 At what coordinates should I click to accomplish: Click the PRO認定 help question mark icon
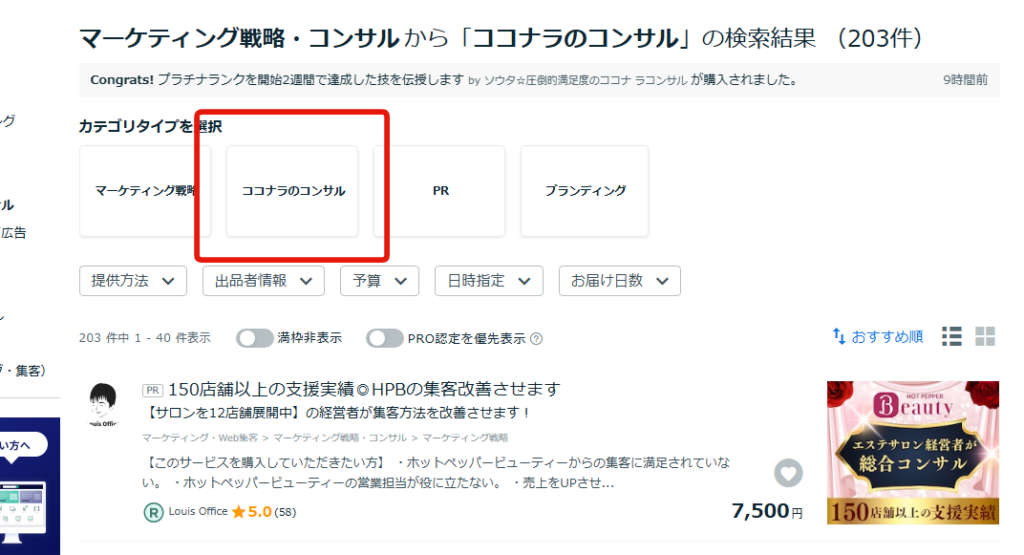coord(537,339)
